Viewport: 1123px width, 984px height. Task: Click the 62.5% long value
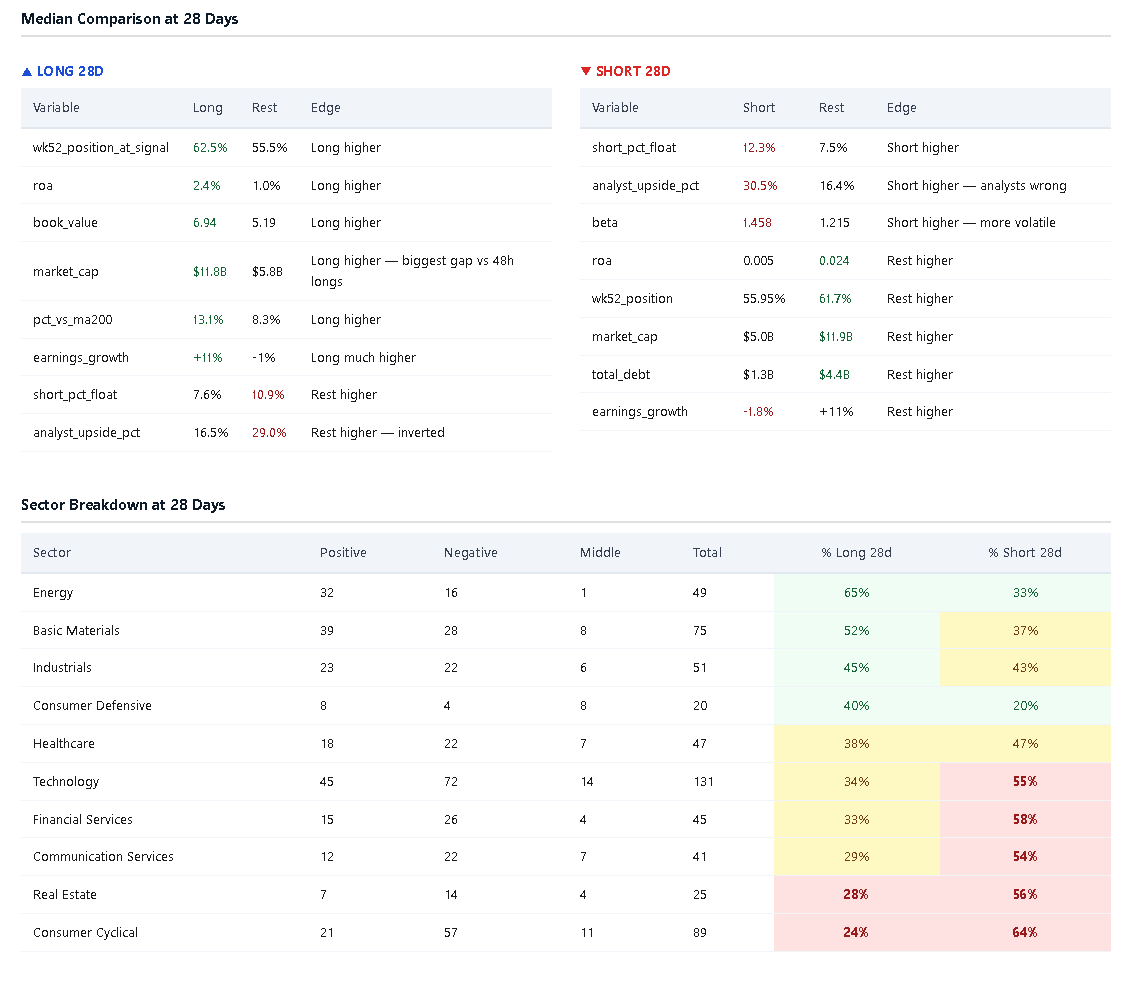point(210,148)
